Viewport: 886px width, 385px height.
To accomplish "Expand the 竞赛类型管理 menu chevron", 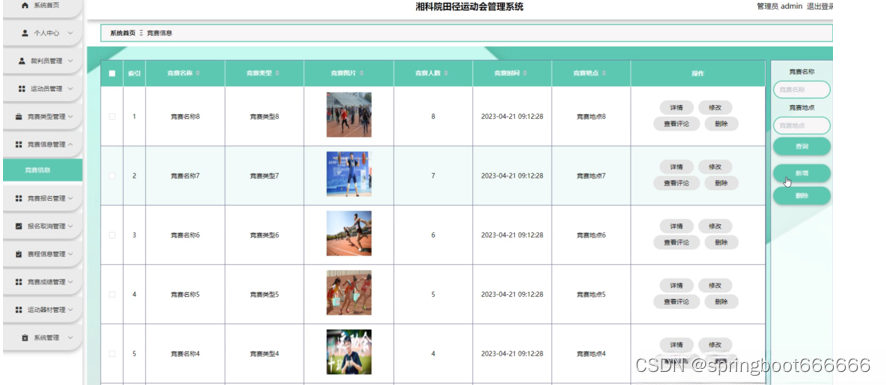I will (x=70, y=116).
